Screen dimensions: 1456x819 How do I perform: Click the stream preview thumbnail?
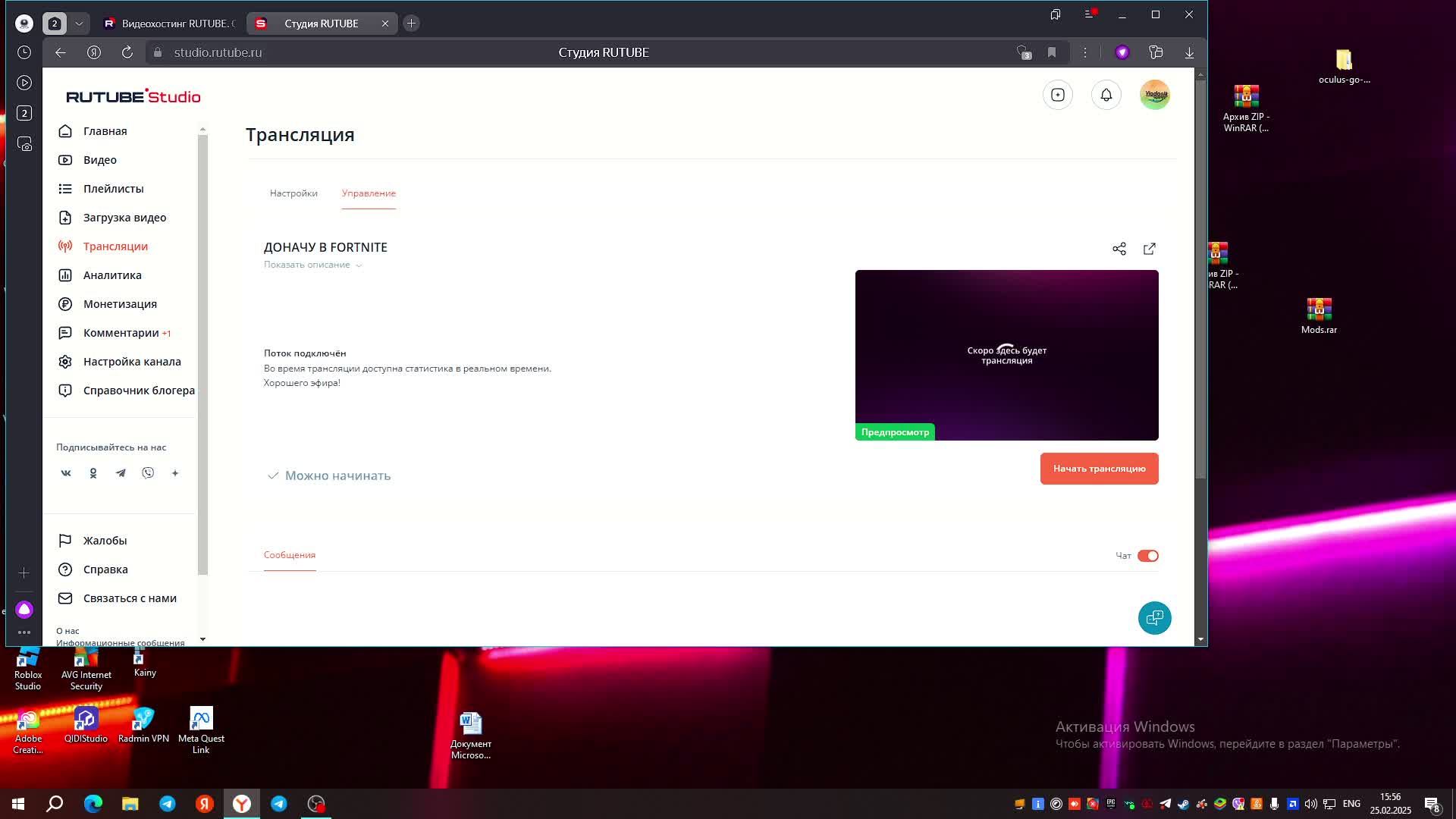click(x=1006, y=355)
